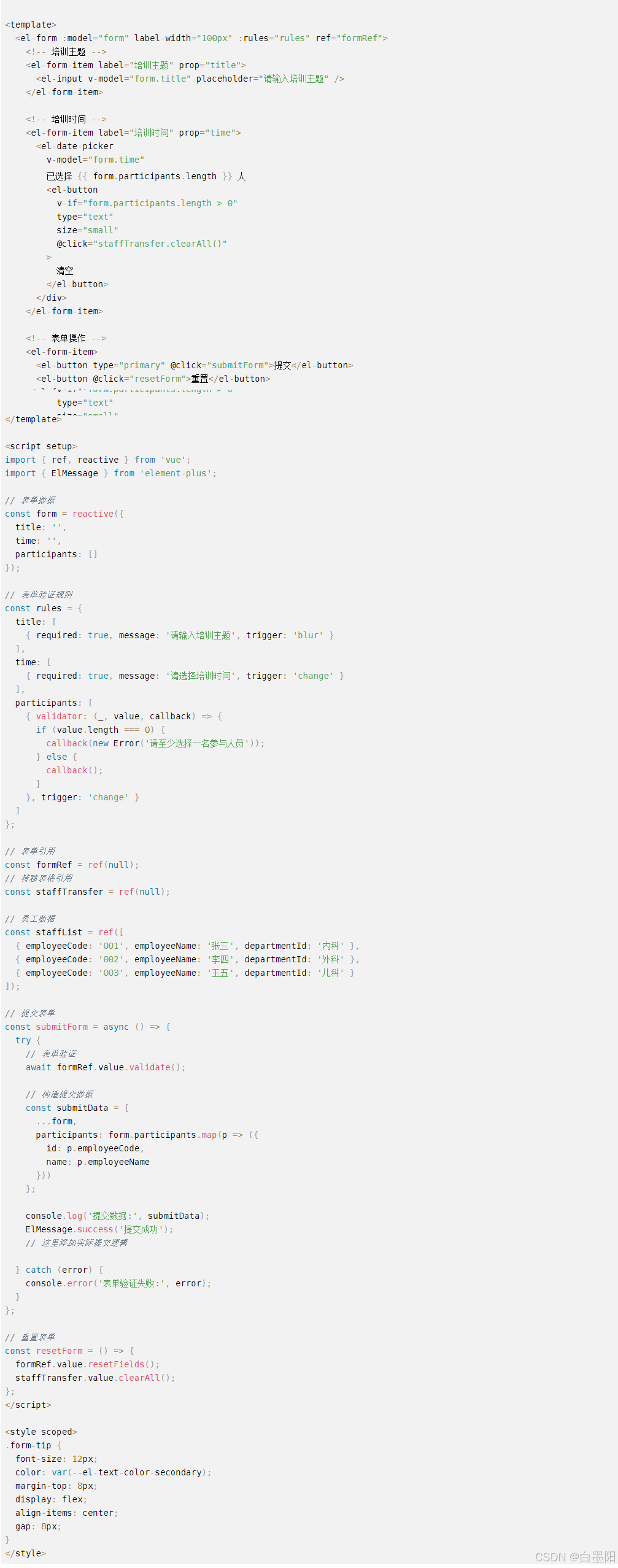
Task: Click the comment // 表单数据
Action: pyautogui.click(x=30, y=500)
